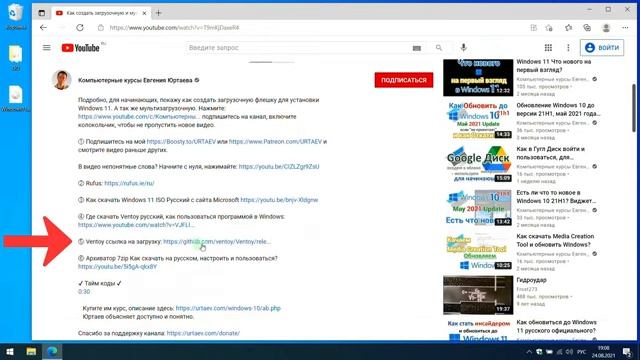Open the urtaev.com/donate link
Image resolution: width=640 pixels, height=360 pixels.
(203, 333)
